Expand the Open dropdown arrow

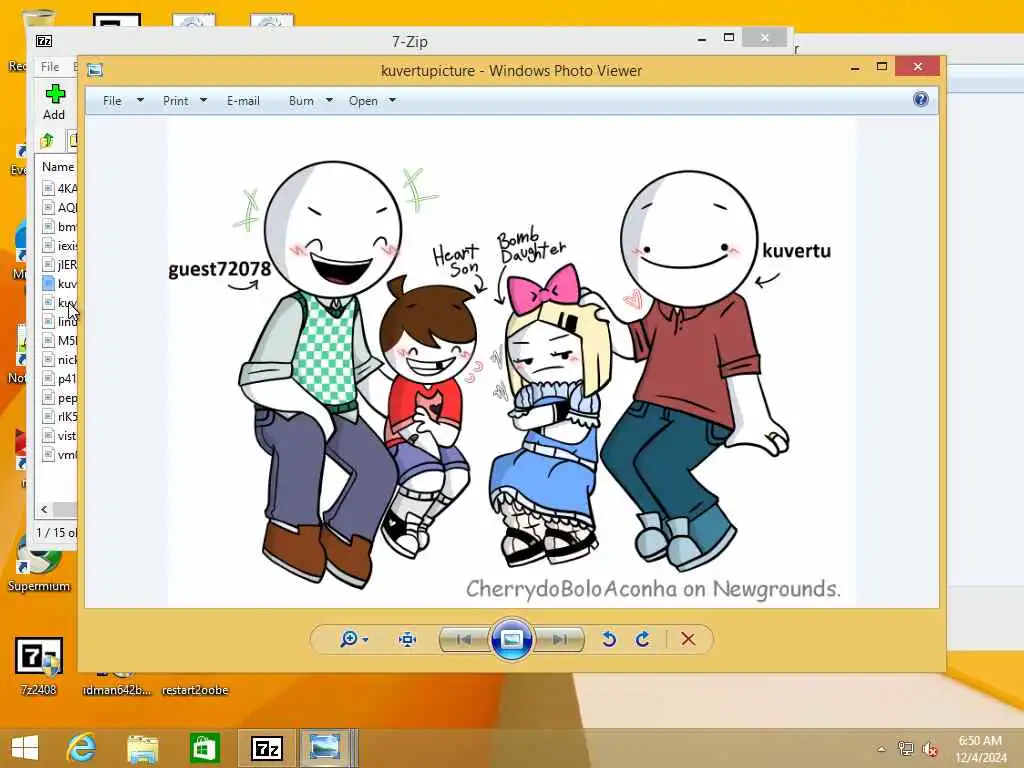coord(392,101)
